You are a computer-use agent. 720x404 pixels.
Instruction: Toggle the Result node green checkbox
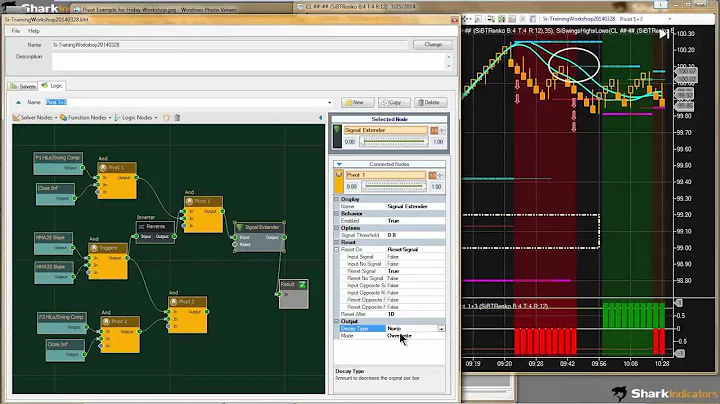[x=302, y=285]
